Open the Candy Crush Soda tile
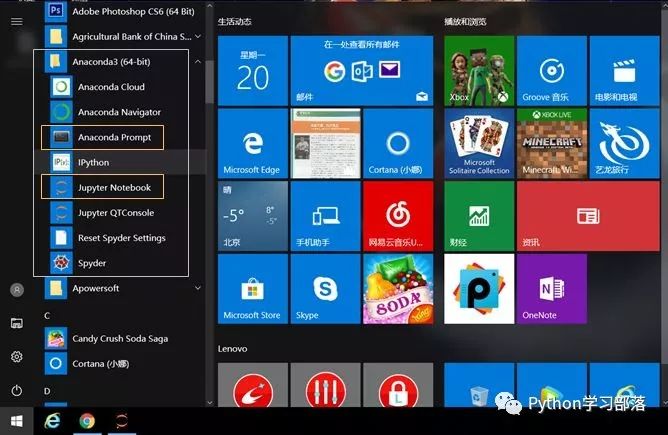668x435 pixels. click(398, 289)
